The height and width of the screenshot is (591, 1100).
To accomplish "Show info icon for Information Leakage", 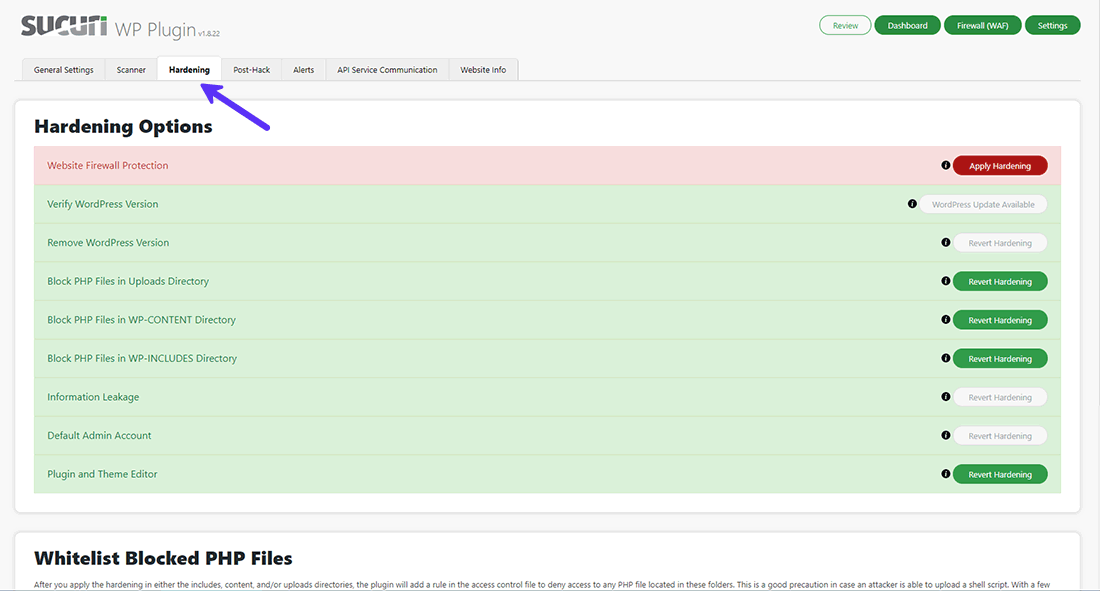I will (x=946, y=397).
